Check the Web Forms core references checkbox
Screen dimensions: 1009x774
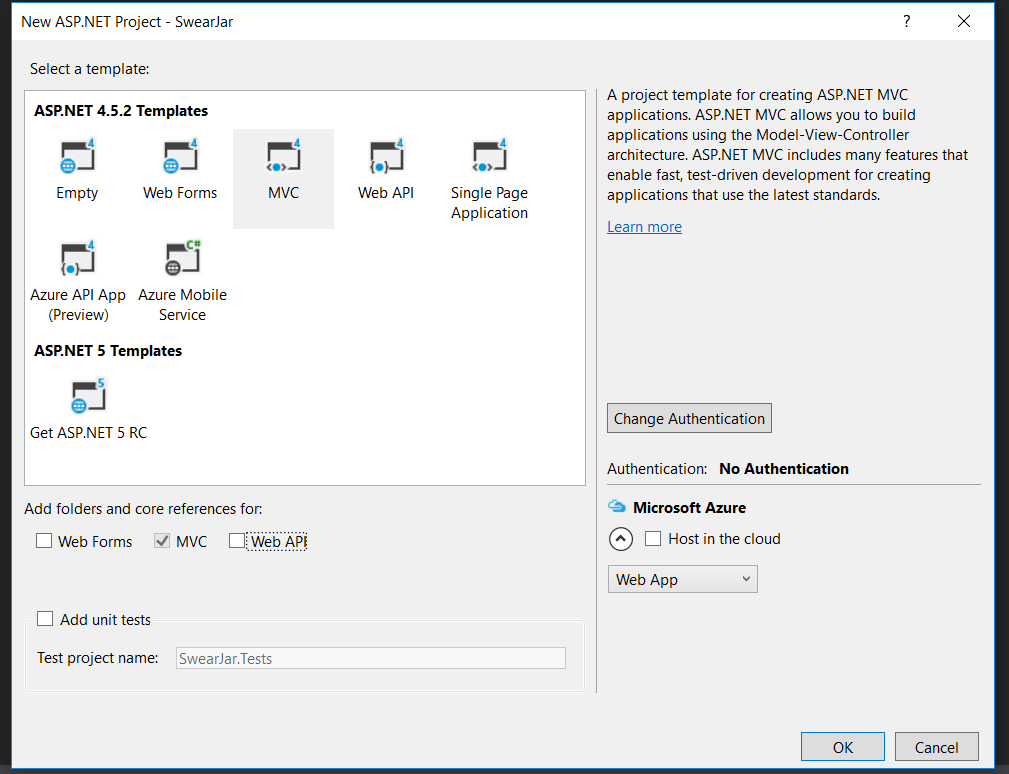44,540
